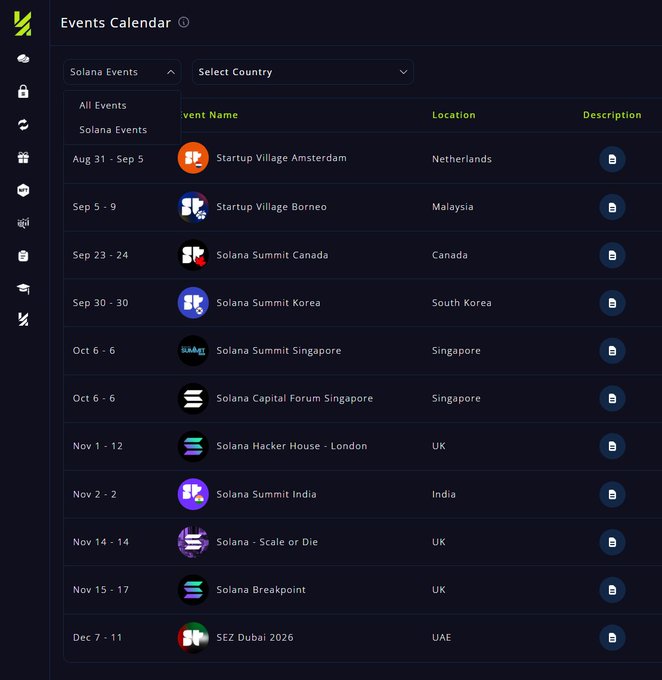662x680 pixels.
Task: Choose All Events from the dropdown list
Action: [x=103, y=105]
